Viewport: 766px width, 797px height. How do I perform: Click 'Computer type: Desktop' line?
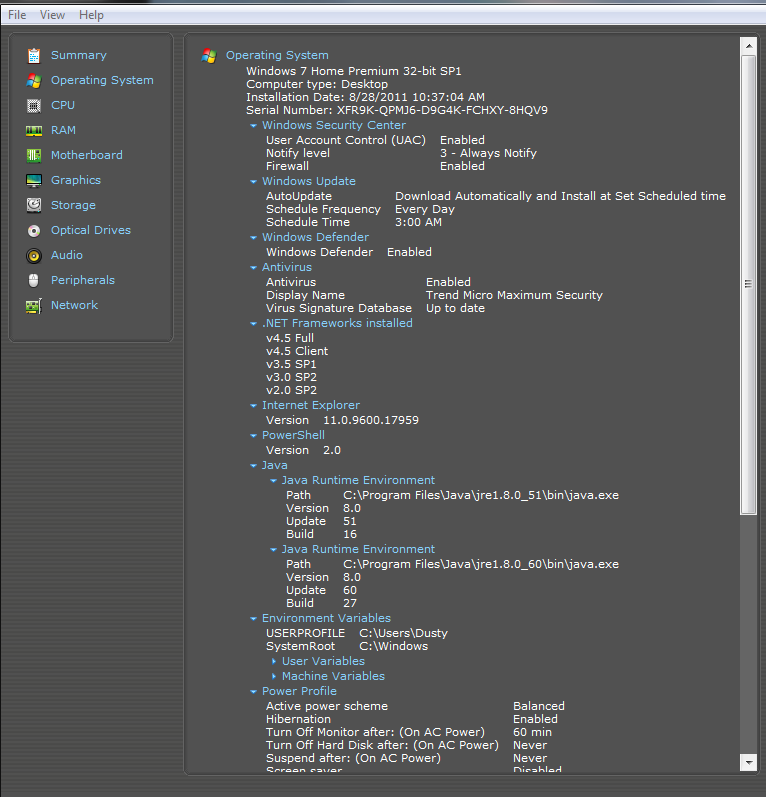[x=317, y=84]
